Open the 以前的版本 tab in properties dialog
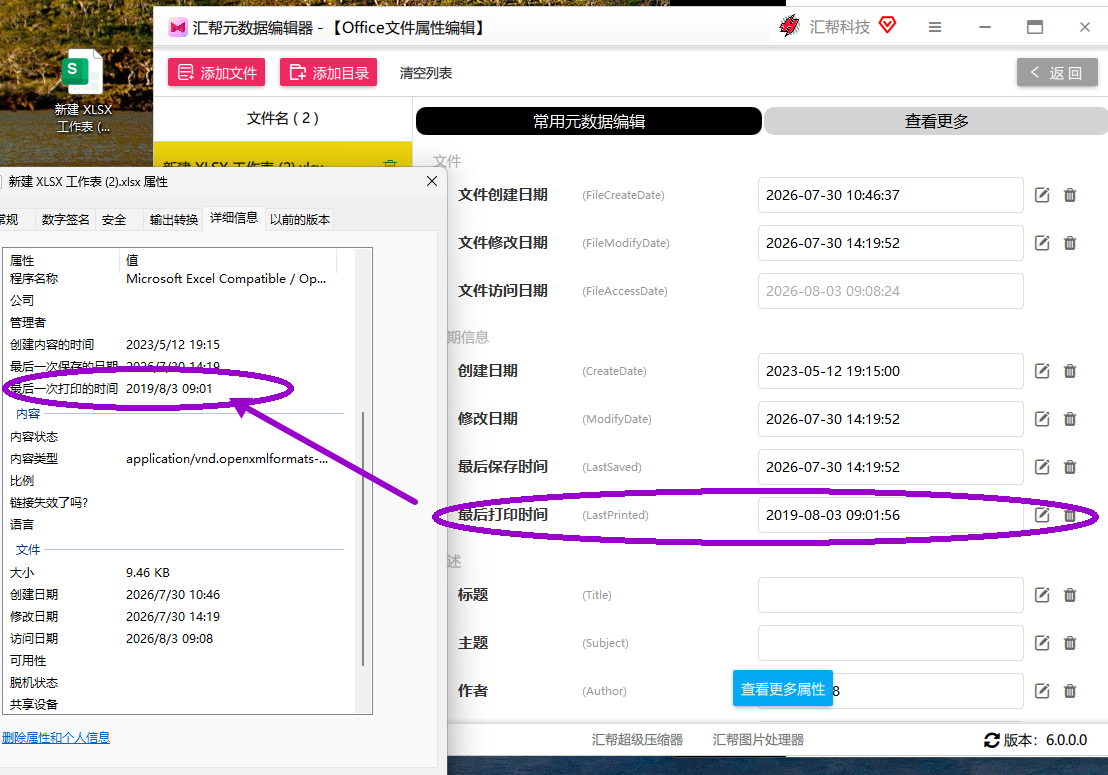Image resolution: width=1108 pixels, height=775 pixels. pos(300,220)
